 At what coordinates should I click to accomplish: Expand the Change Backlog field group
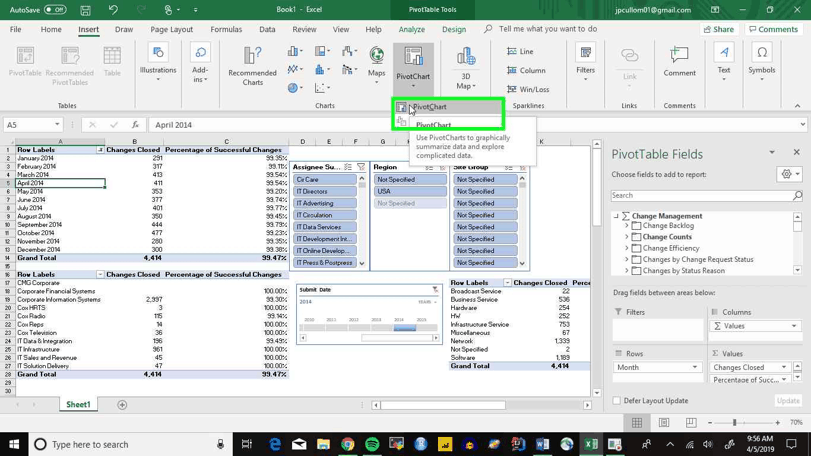626,226
